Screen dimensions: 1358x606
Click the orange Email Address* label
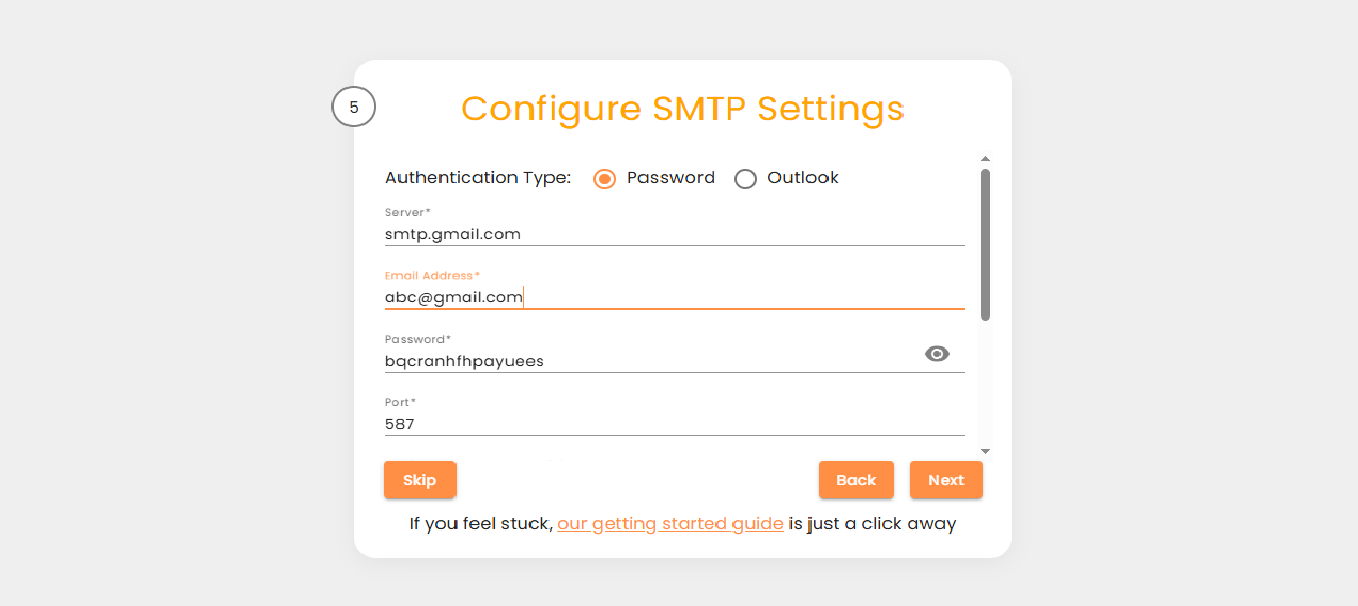click(x=432, y=275)
